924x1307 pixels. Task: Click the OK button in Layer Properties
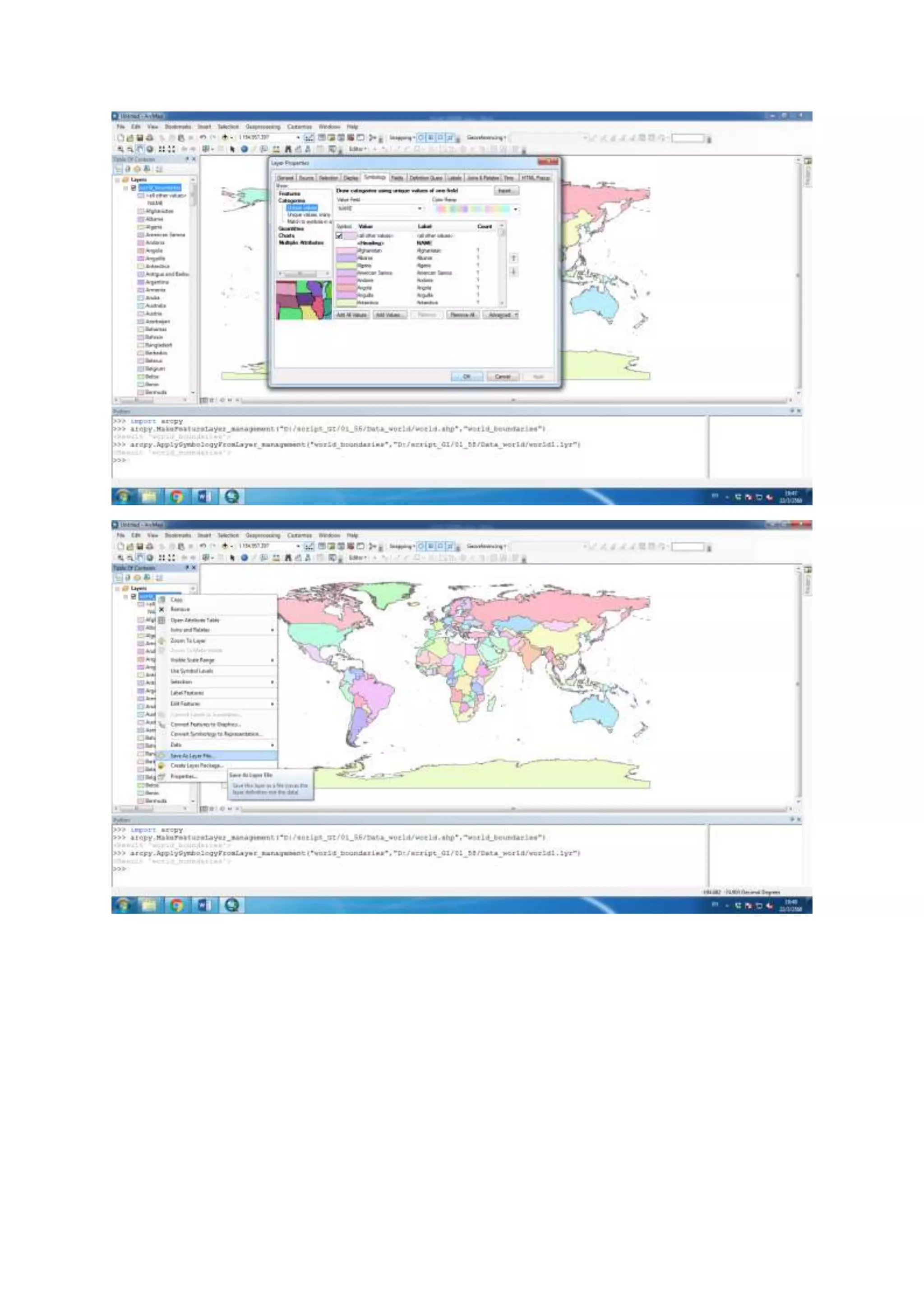pyautogui.click(x=467, y=376)
